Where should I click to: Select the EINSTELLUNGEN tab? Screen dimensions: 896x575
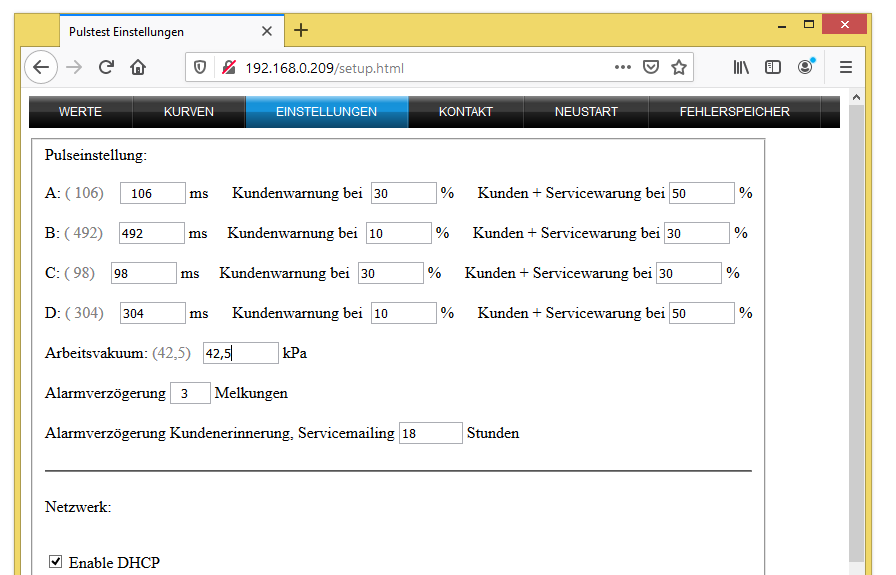326,111
